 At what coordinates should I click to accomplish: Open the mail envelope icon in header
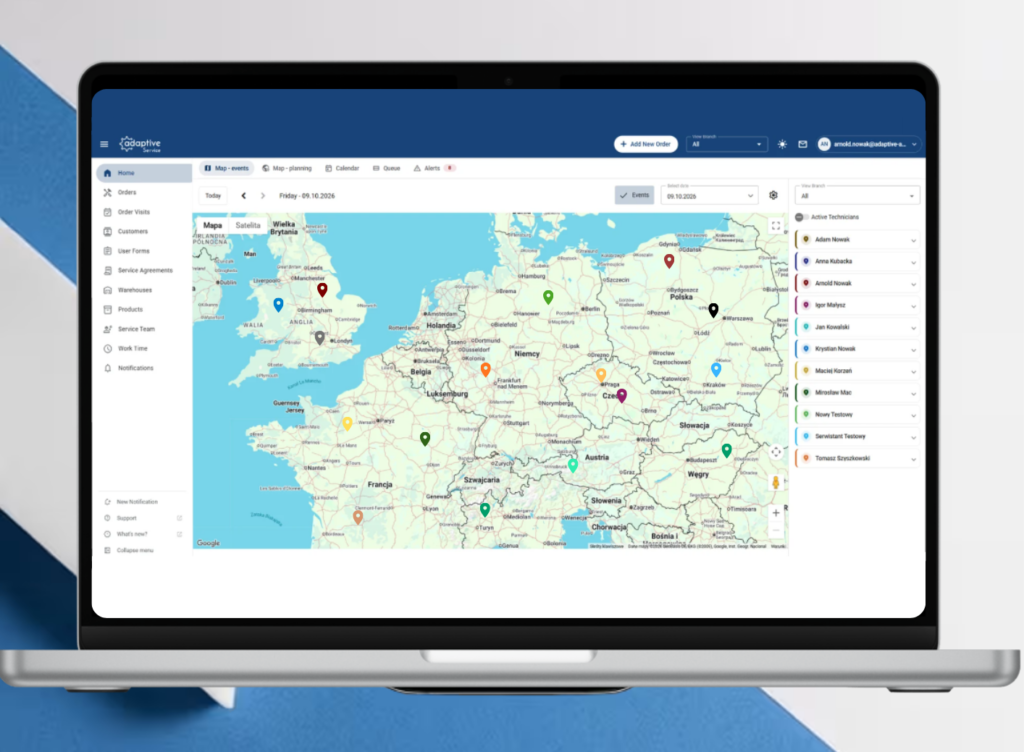803,144
